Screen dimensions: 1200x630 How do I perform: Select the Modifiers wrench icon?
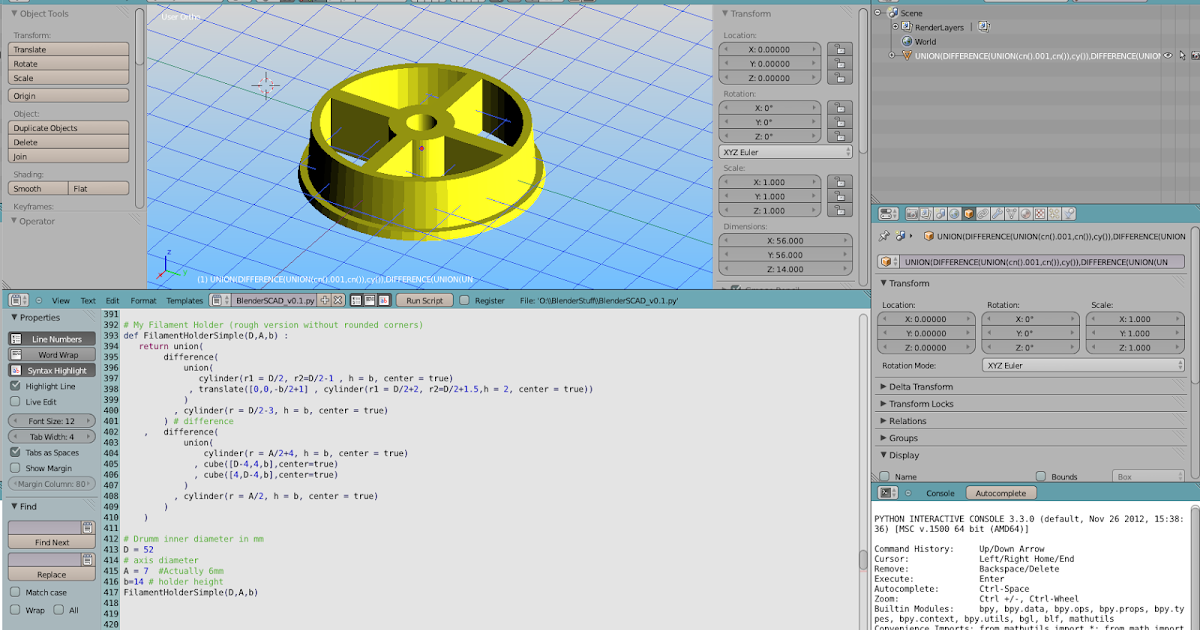tap(997, 213)
